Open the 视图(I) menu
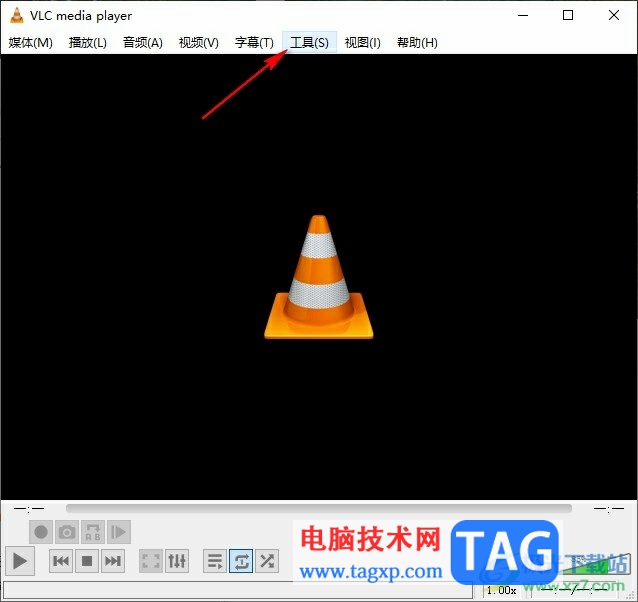Viewport: 638px width, 602px height. point(363,42)
